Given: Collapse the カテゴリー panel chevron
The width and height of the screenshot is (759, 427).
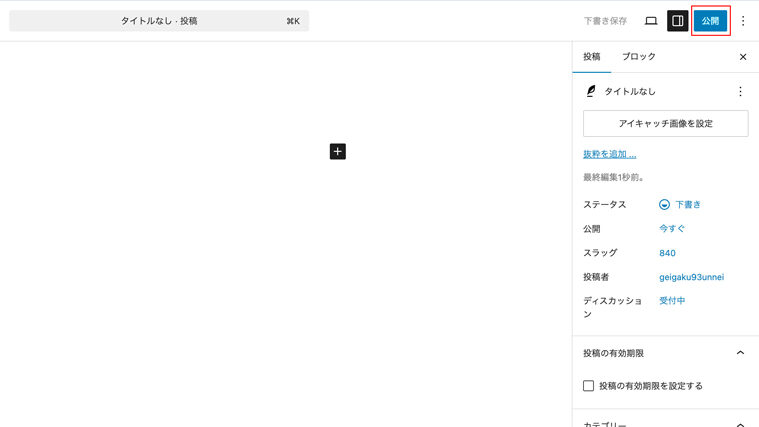Looking at the screenshot, I should coord(740,424).
